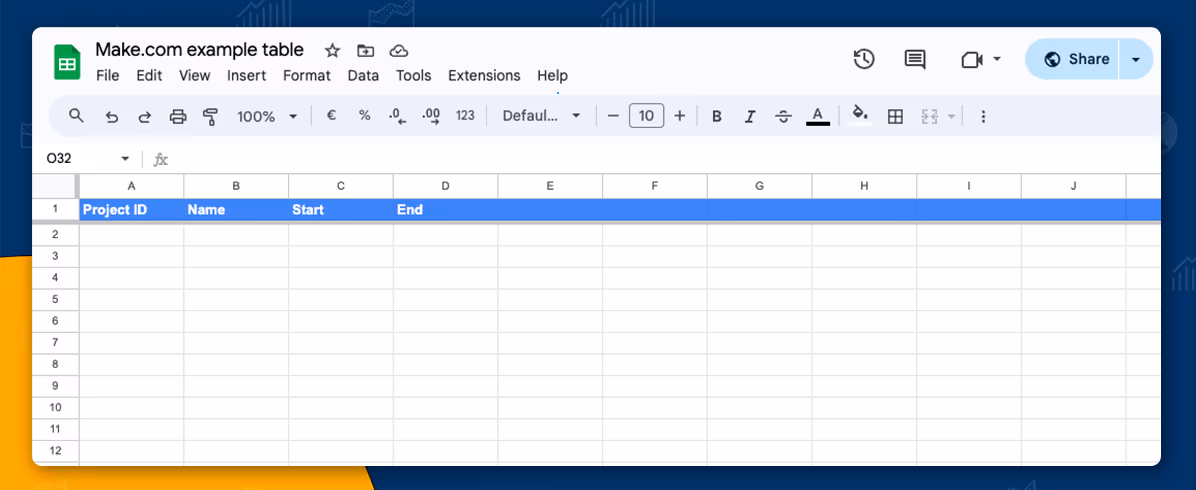Open the cell borders icon

[895, 117]
